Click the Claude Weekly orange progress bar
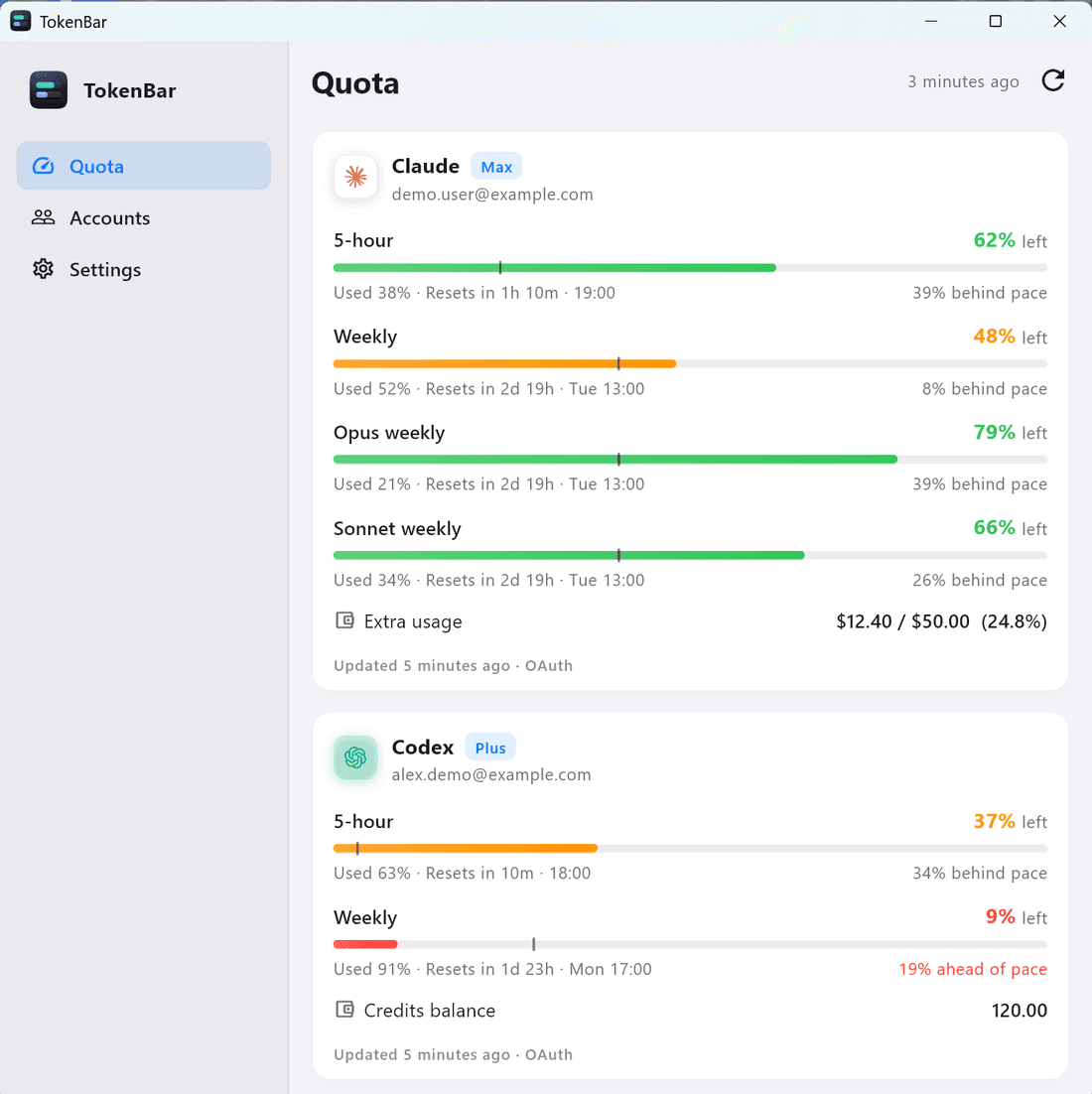Image resolution: width=1092 pixels, height=1094 pixels. click(x=690, y=363)
